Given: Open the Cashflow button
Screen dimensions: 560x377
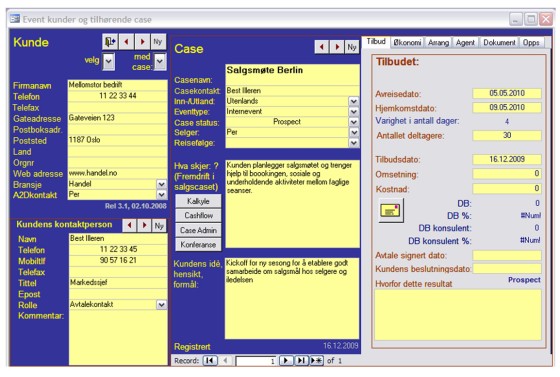Looking at the screenshot, I should point(198,216).
